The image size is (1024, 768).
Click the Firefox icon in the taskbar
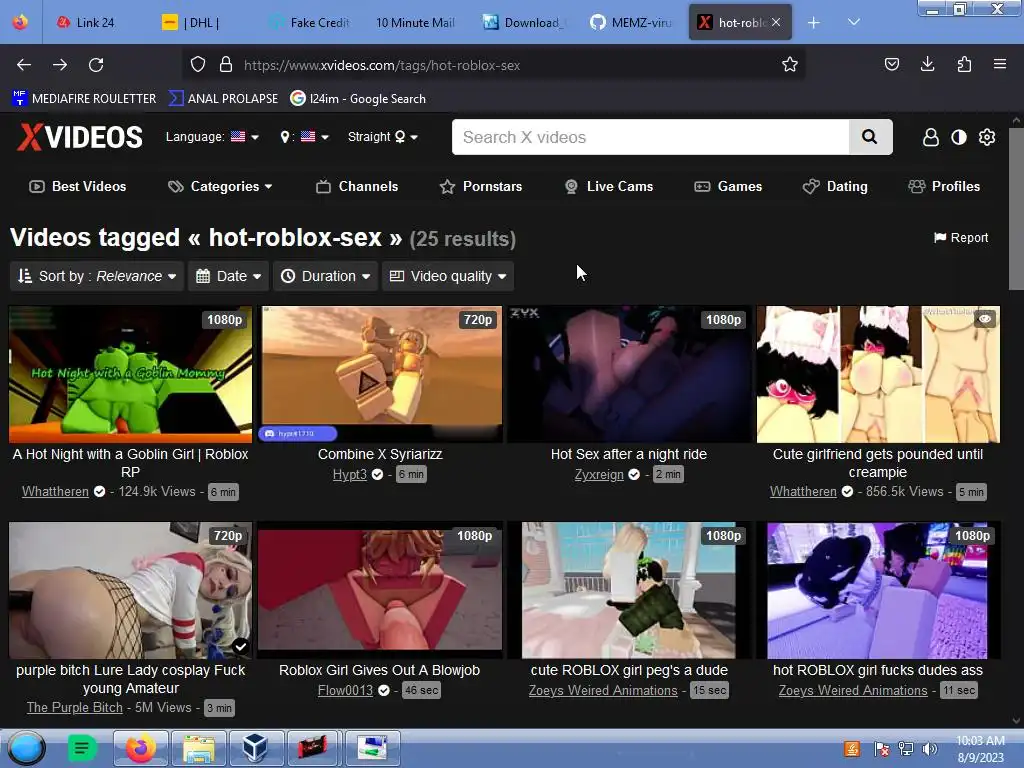click(x=140, y=748)
